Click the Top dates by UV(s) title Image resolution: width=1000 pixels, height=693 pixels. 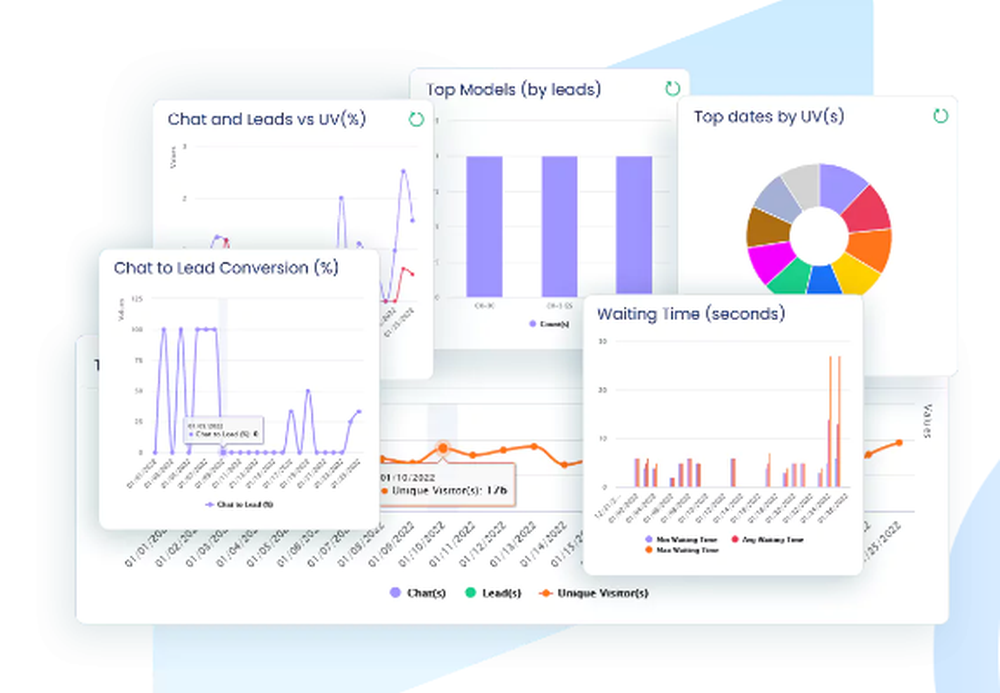tap(768, 117)
